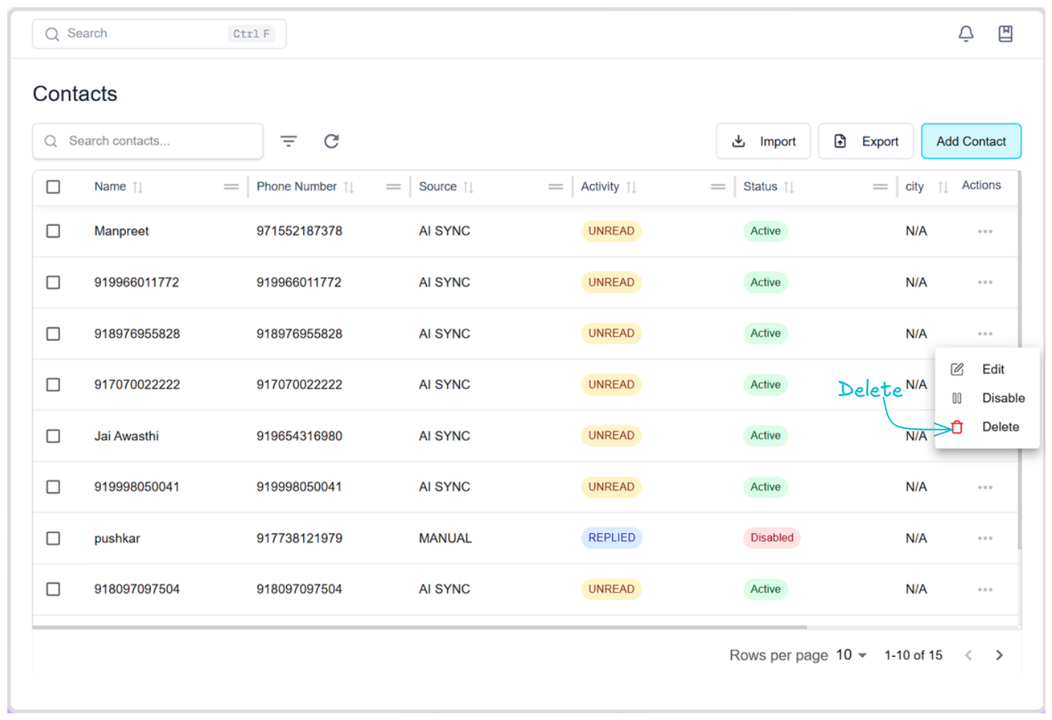Click the Export button

(866, 141)
